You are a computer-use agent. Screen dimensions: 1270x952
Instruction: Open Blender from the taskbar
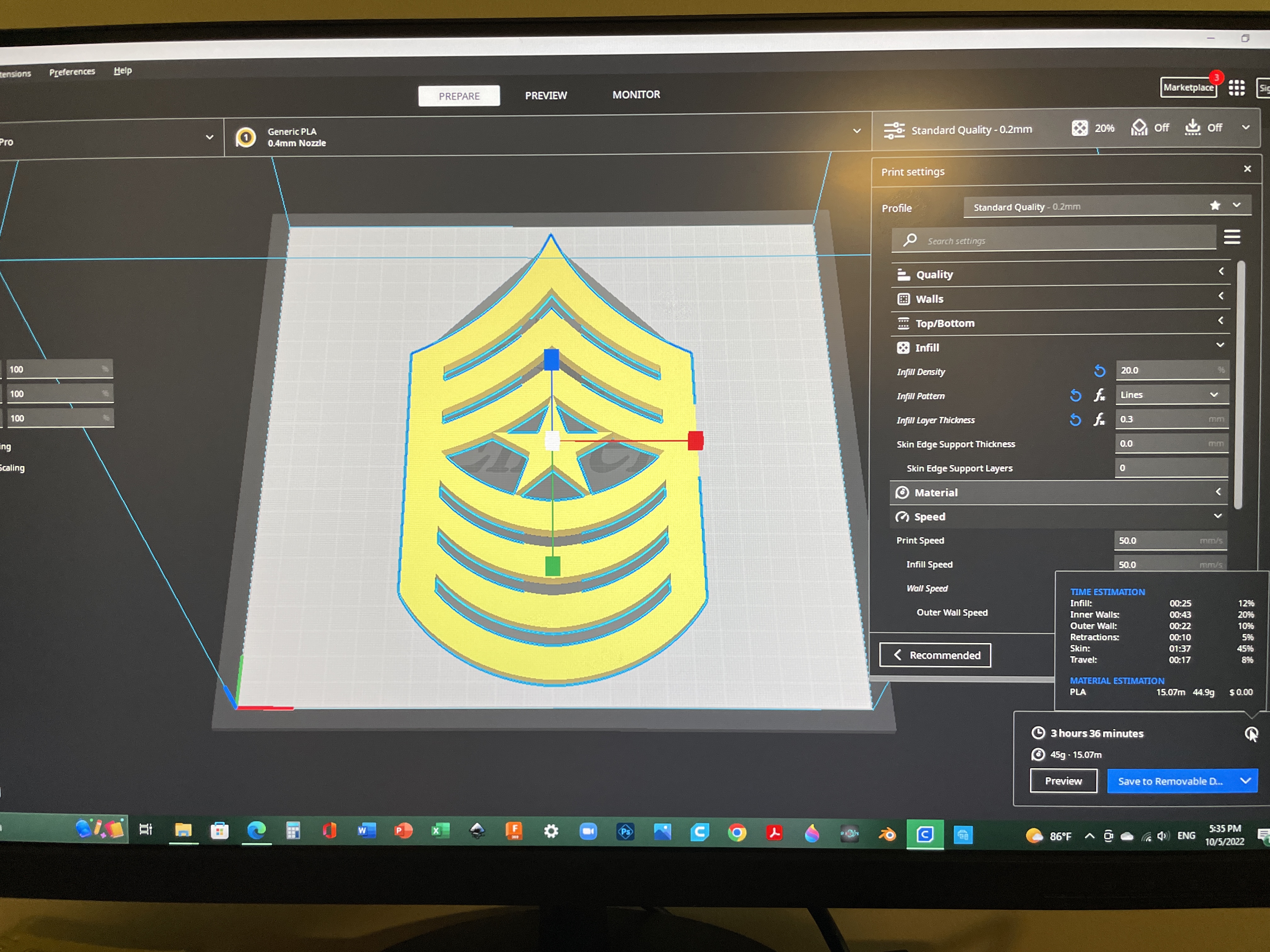click(x=887, y=834)
